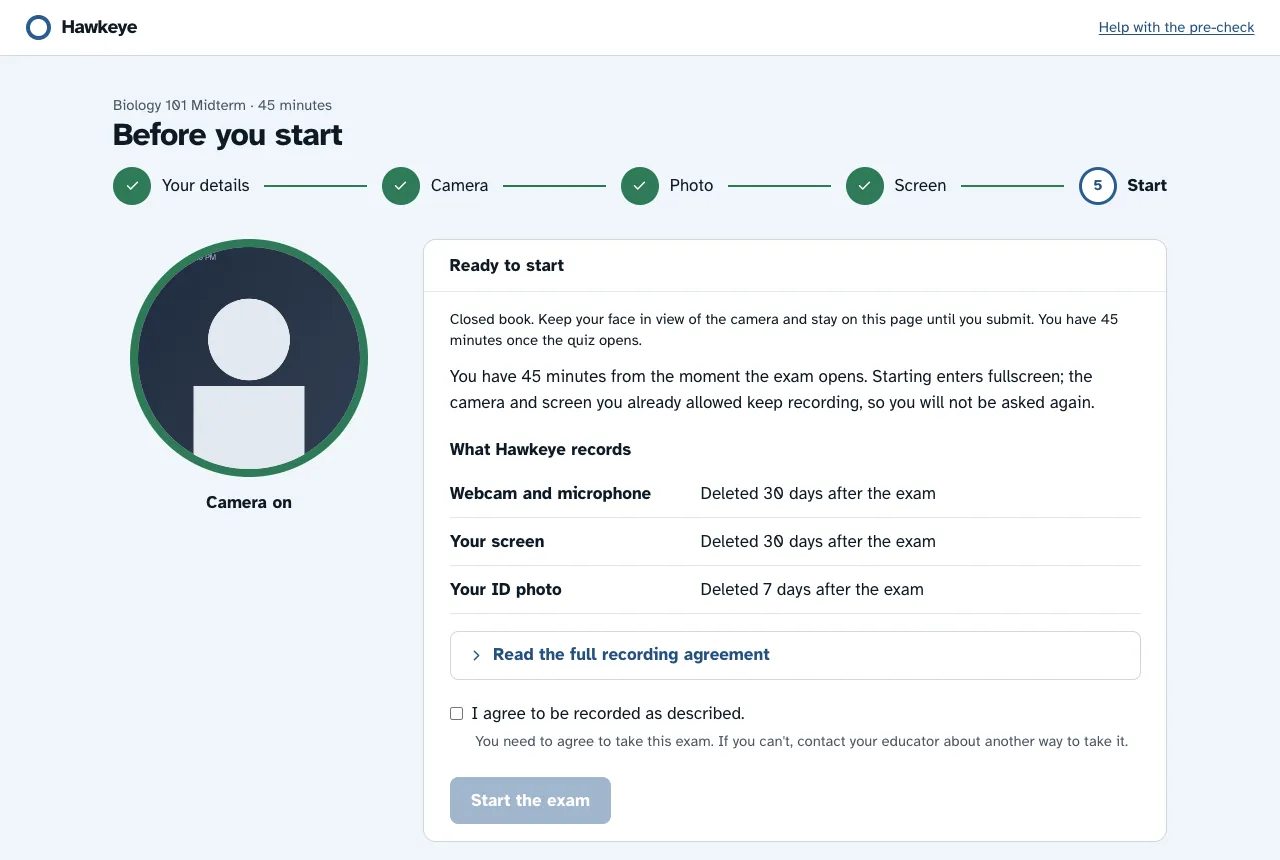
Task: Open Help with the pre-check link
Action: point(1176,28)
